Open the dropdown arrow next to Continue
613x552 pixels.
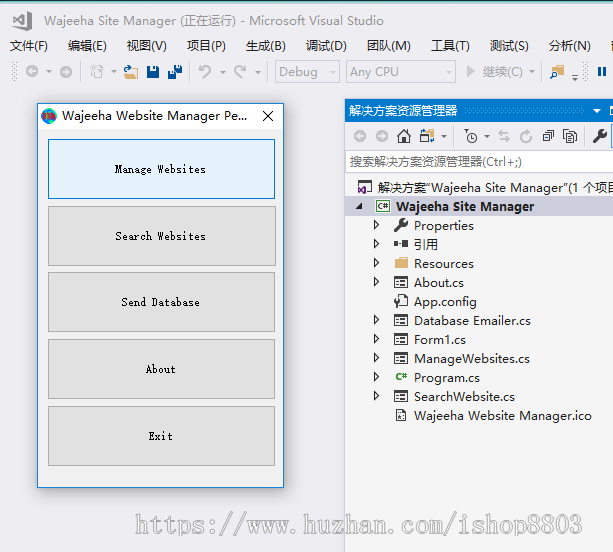click(x=532, y=72)
